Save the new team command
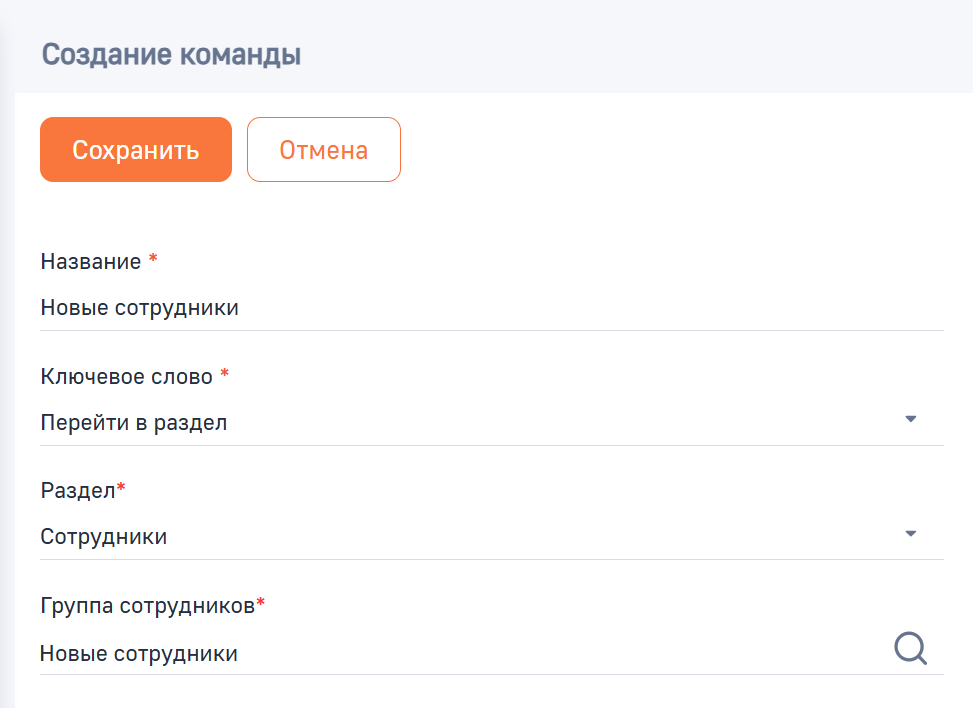Screen dimensions: 973x708 (x=135, y=149)
